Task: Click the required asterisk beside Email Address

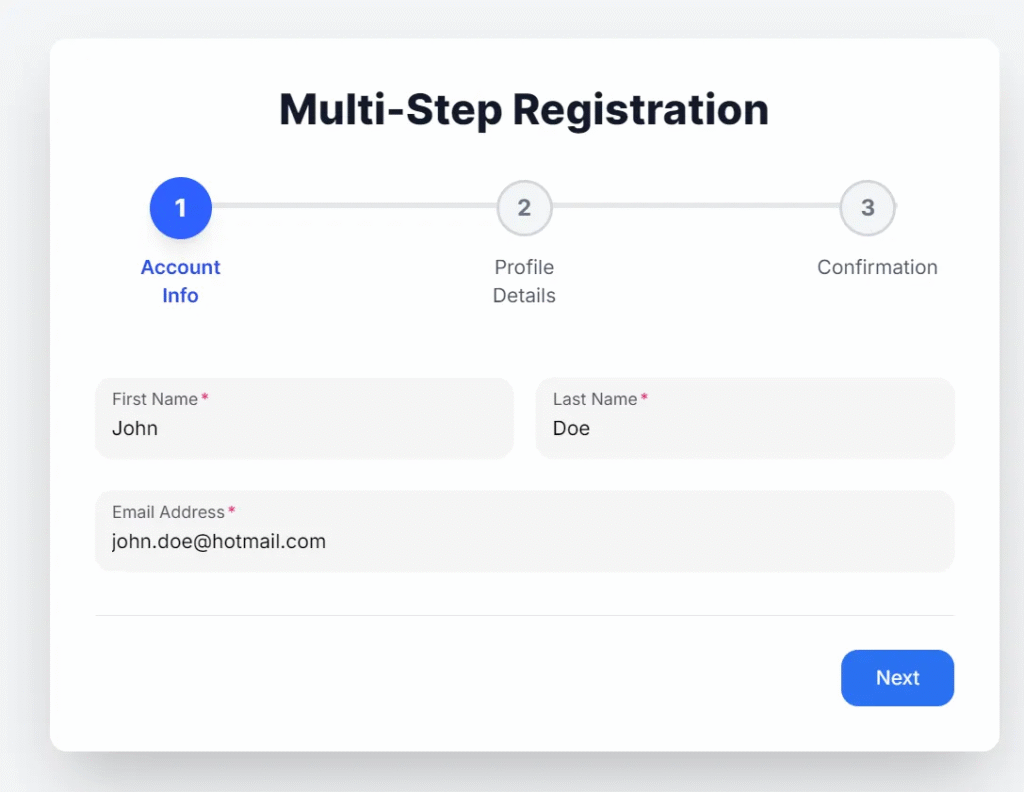Action: click(232, 511)
